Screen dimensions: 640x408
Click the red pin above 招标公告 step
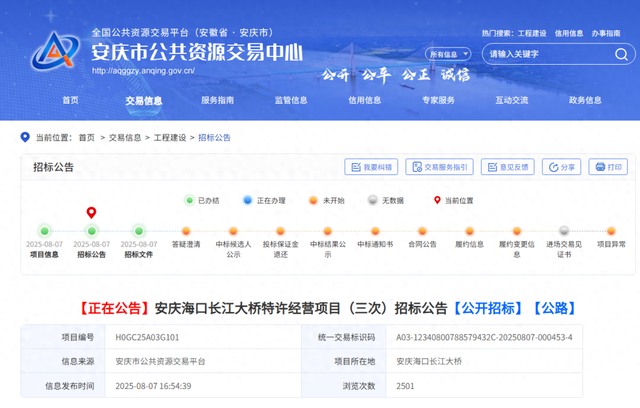click(x=91, y=213)
